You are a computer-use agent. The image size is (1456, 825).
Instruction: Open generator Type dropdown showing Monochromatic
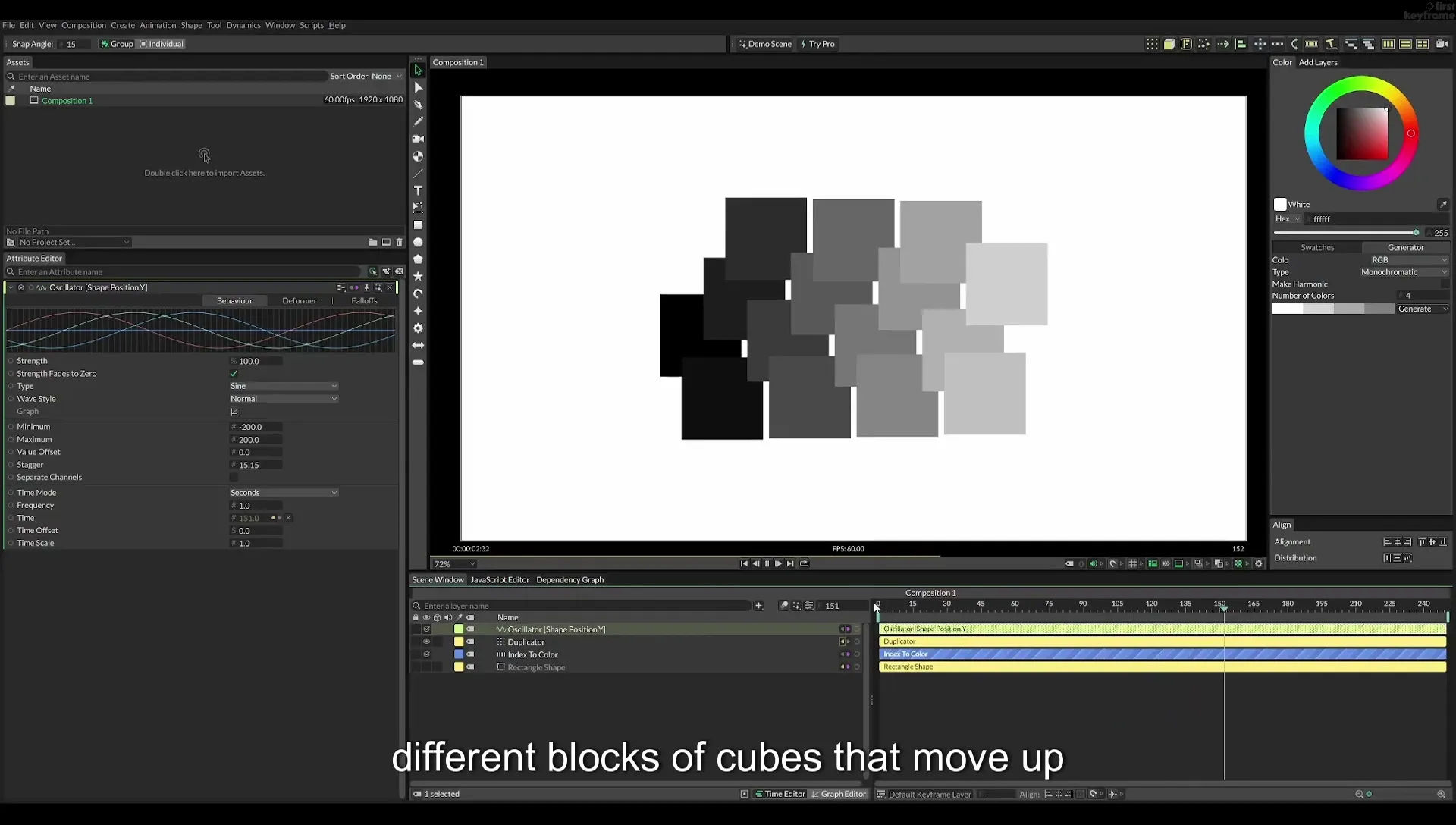(1404, 272)
